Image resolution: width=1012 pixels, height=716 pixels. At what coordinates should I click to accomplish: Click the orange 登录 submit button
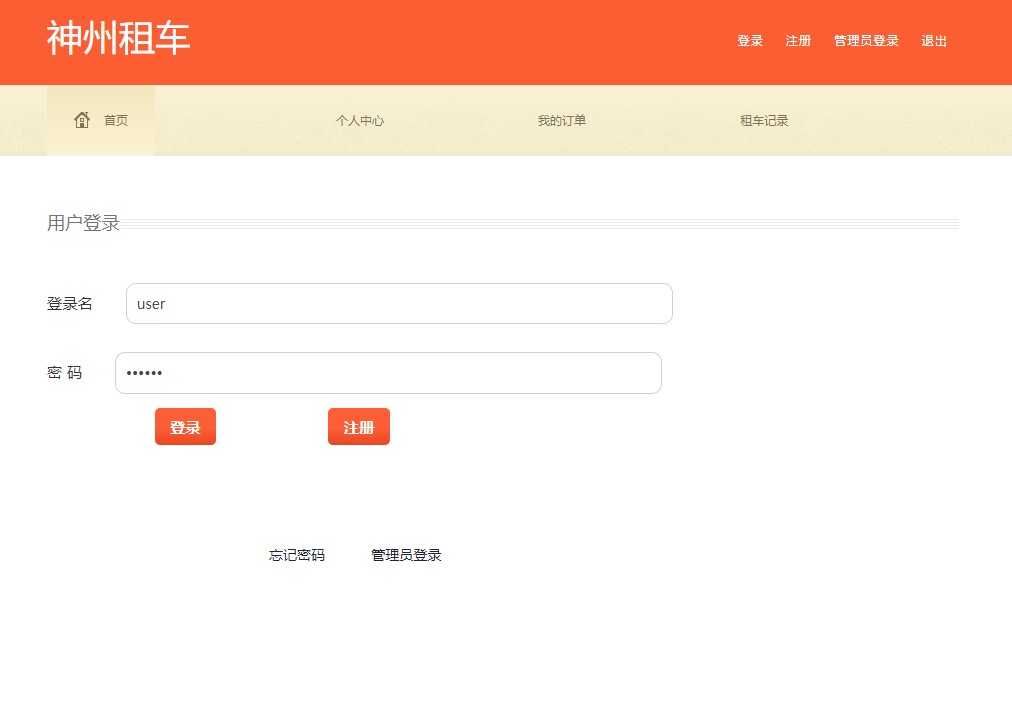[185, 426]
